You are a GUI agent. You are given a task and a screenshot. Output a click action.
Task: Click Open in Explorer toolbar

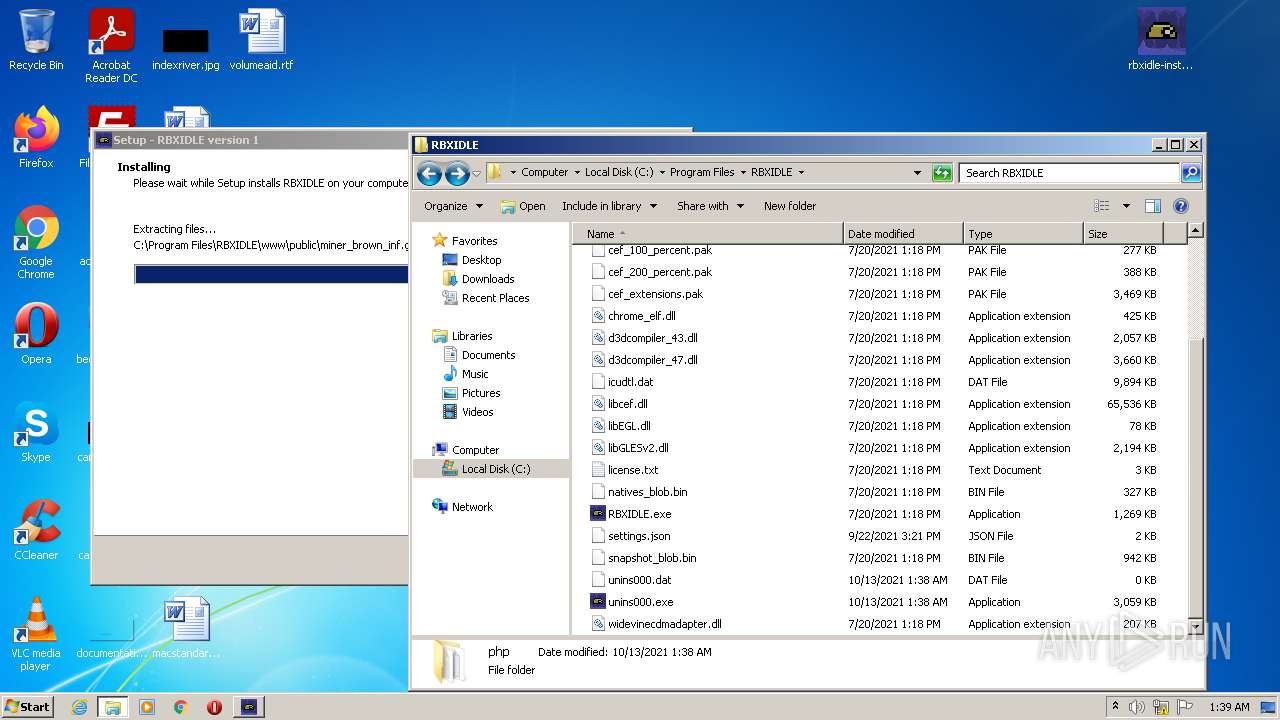[x=523, y=206]
